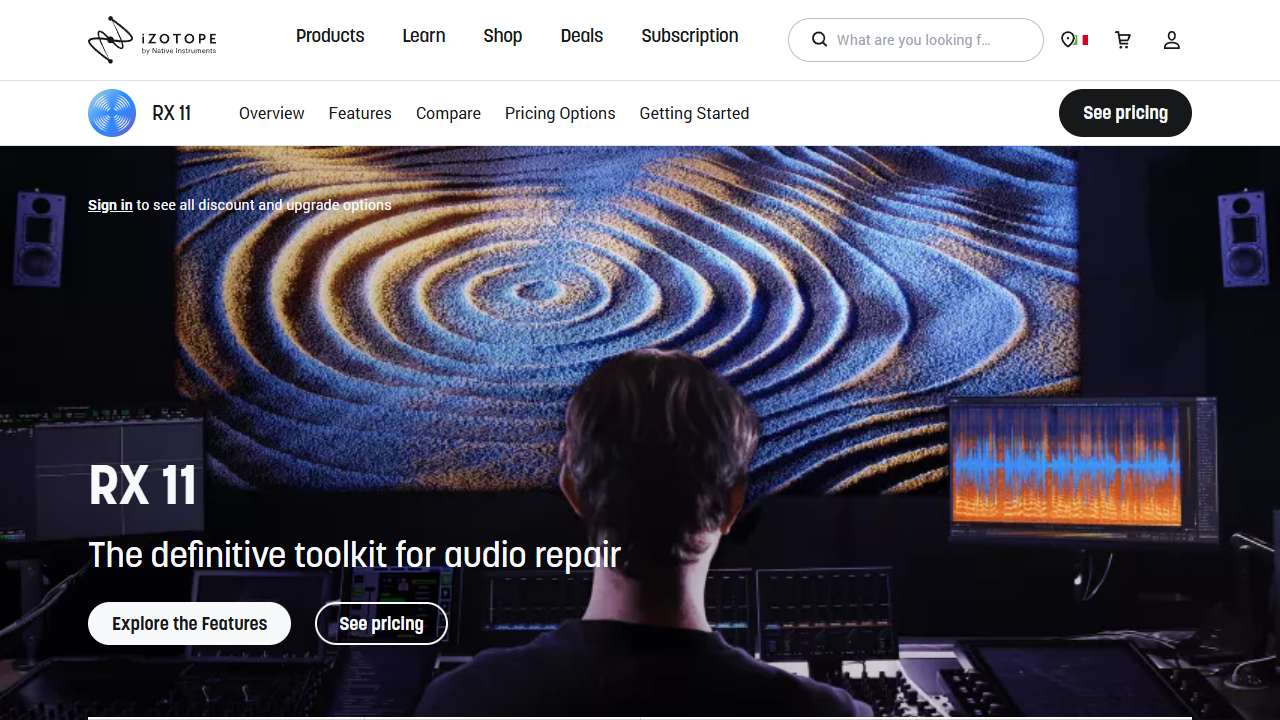Open the Shop menu
This screenshot has width=1280, height=720.
(x=503, y=36)
